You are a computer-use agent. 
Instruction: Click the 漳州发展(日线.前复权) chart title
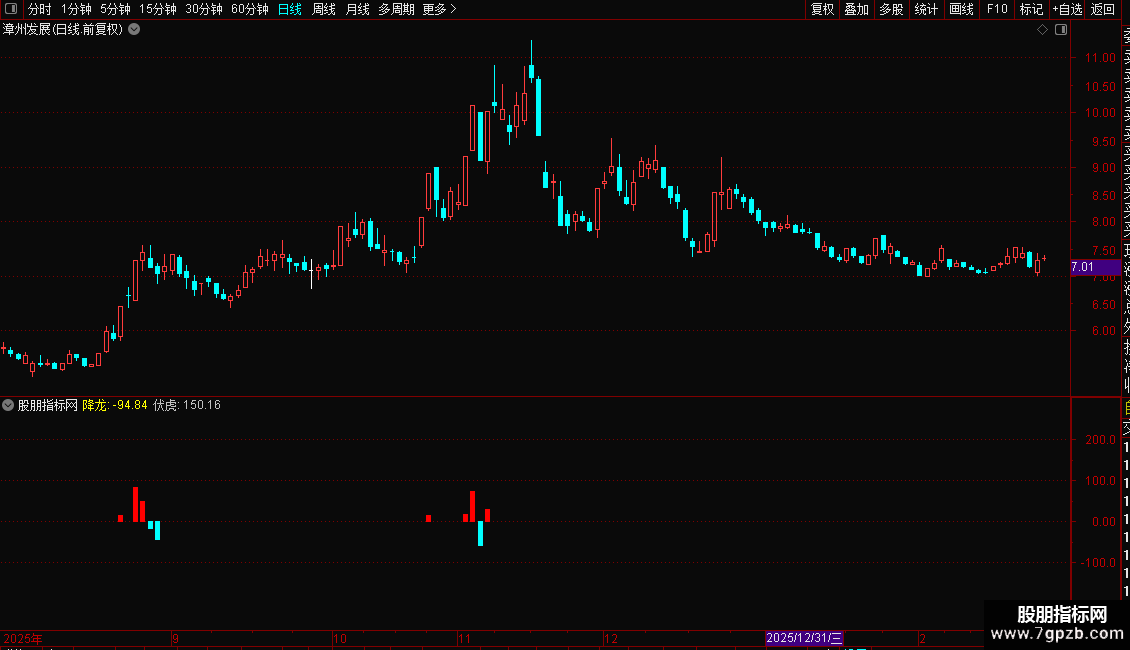(x=63, y=30)
